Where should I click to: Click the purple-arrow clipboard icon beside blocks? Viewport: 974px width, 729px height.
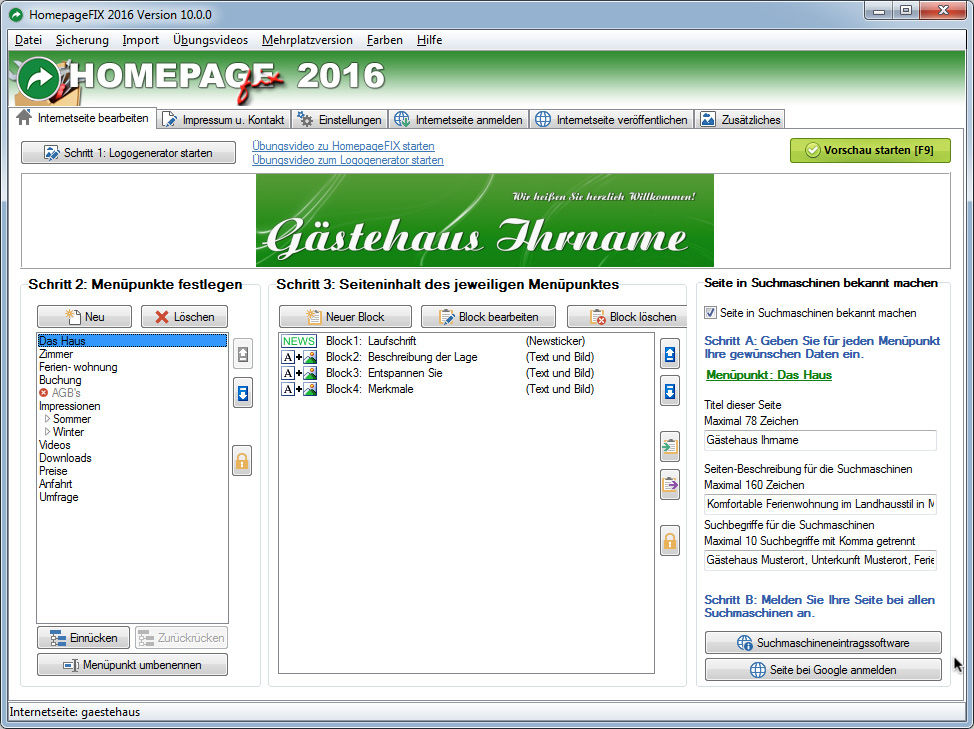(x=670, y=485)
